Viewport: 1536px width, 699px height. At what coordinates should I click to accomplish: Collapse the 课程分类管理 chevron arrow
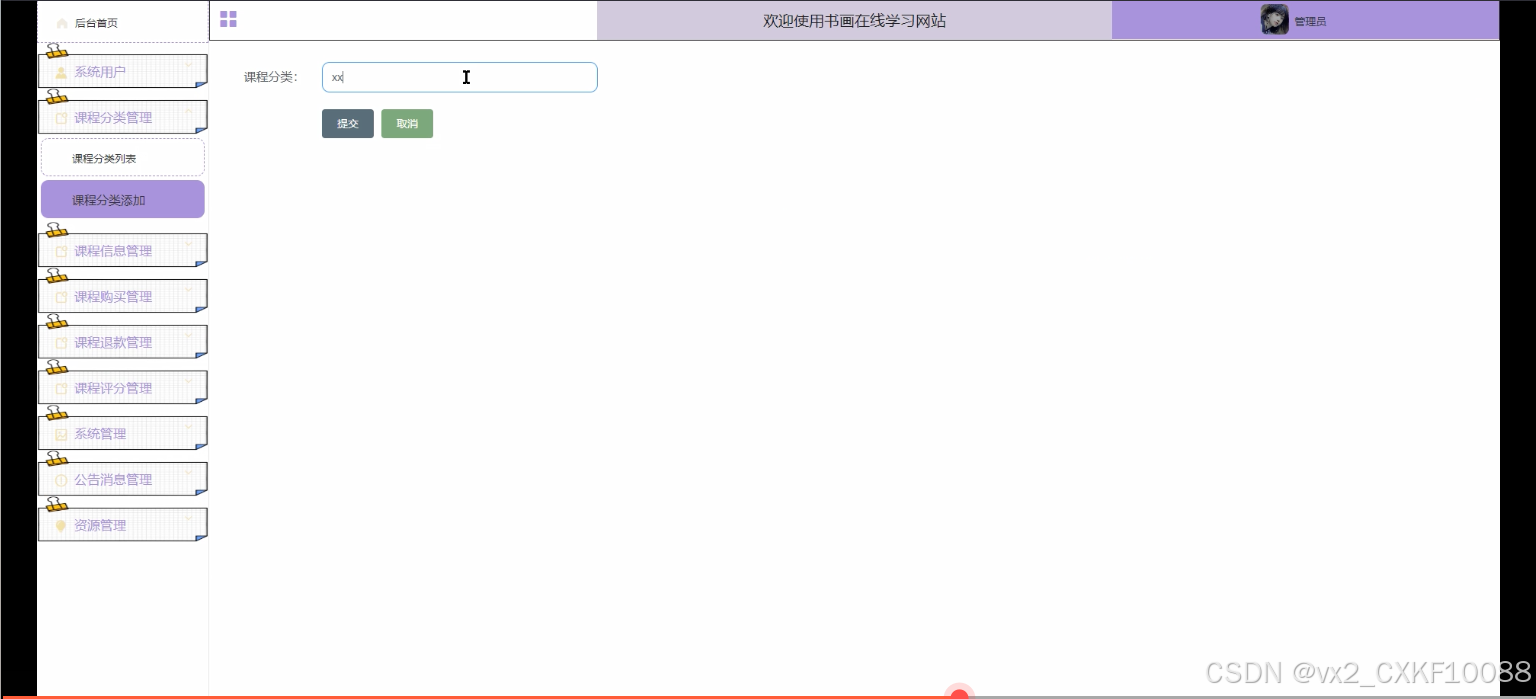point(188,110)
